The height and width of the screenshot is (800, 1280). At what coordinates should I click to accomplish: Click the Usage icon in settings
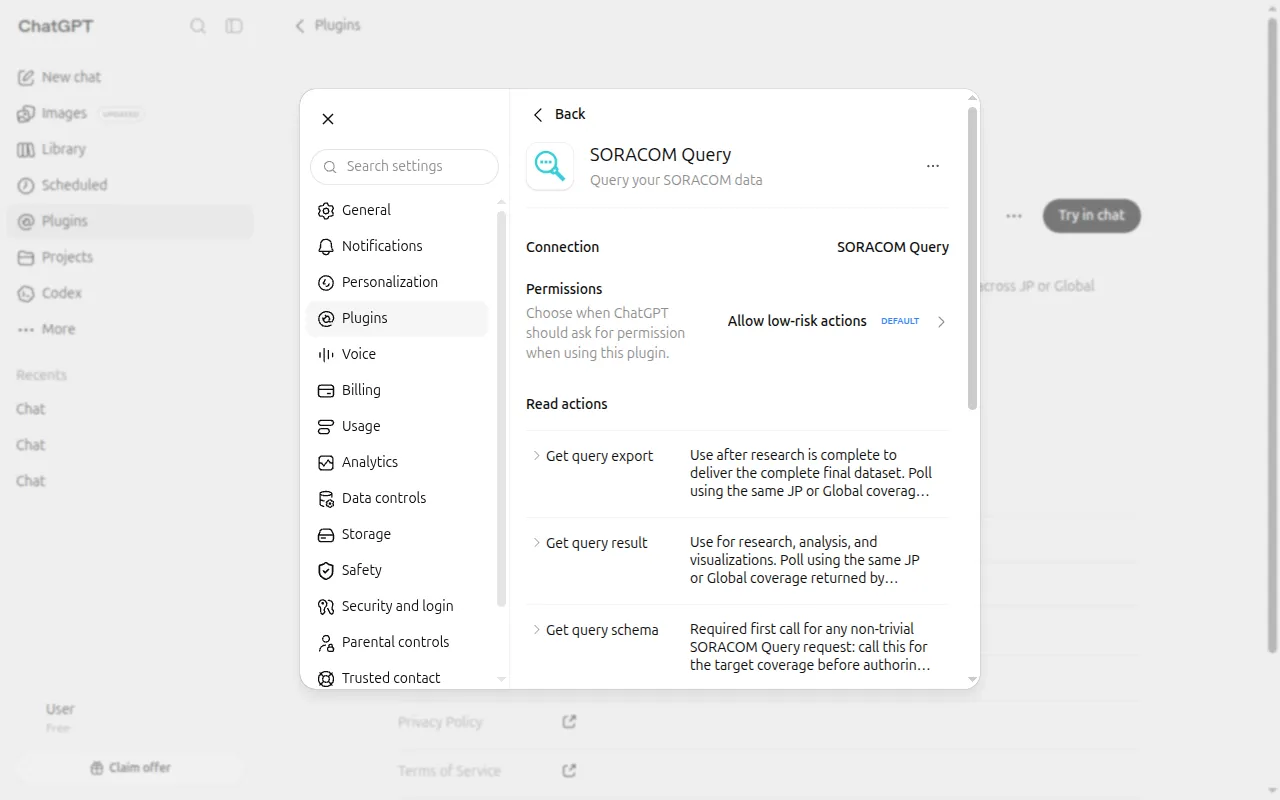click(x=326, y=426)
